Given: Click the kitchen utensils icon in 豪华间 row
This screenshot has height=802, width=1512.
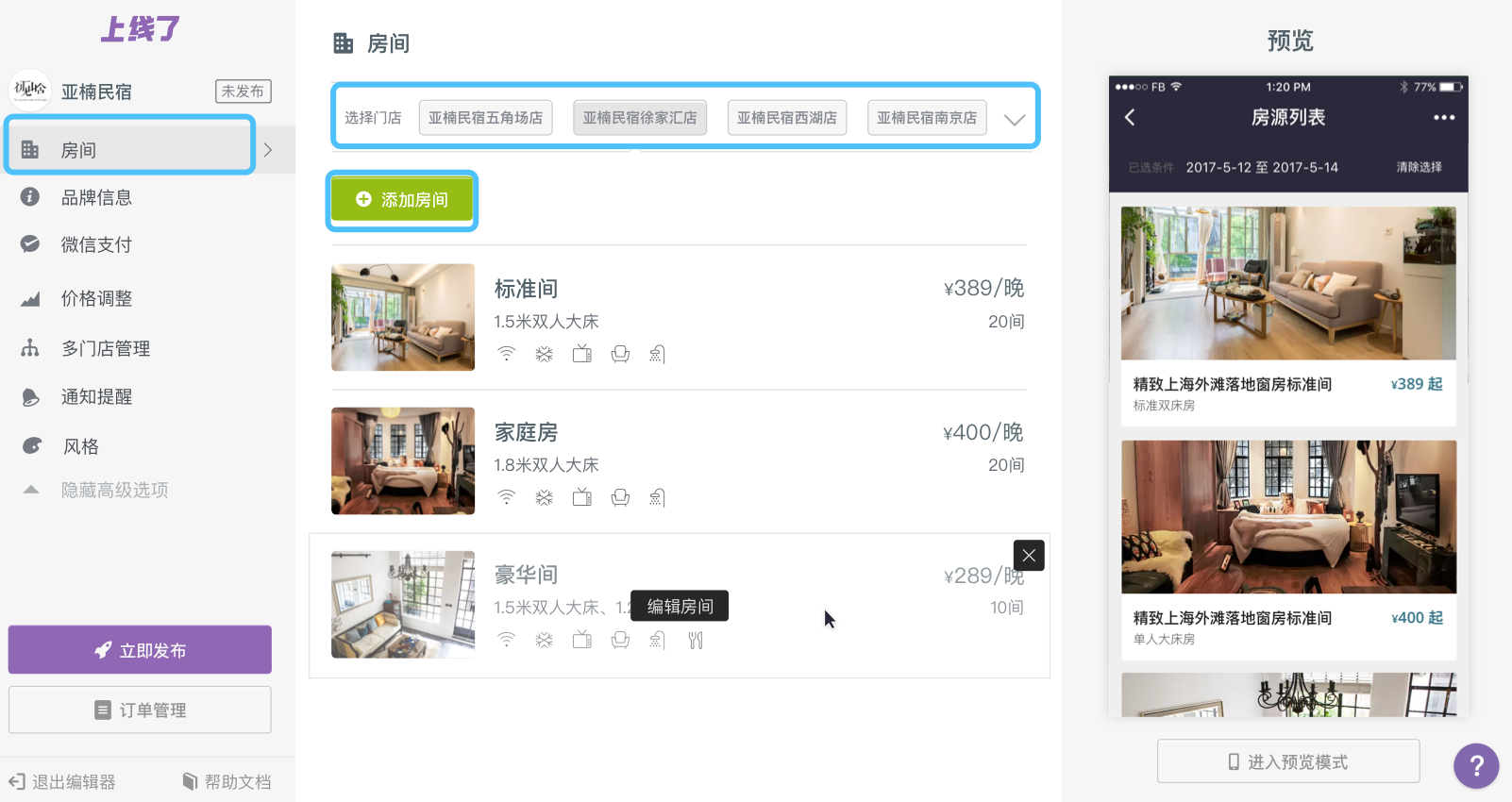Looking at the screenshot, I should [x=696, y=641].
